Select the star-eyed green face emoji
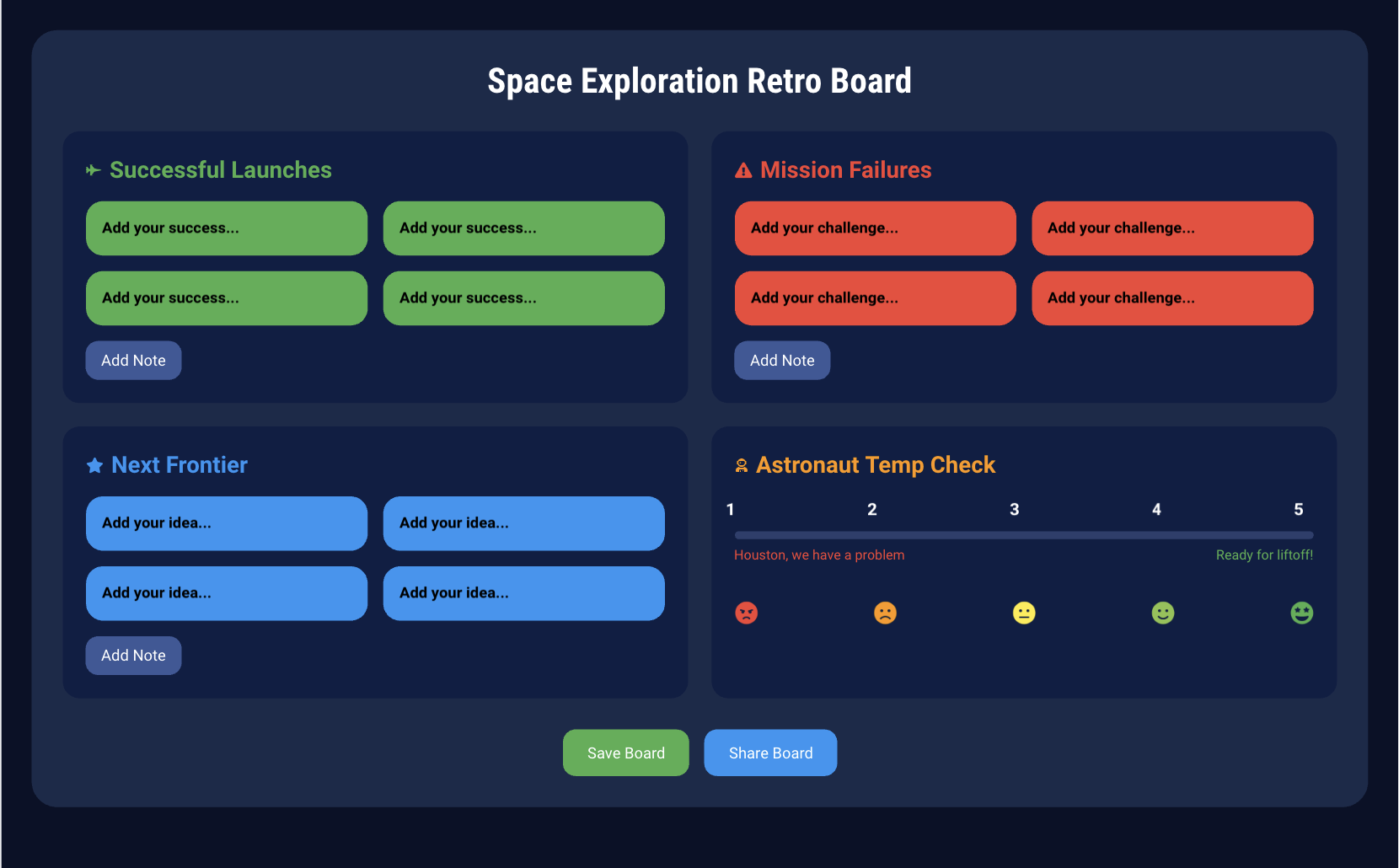Image resolution: width=1399 pixels, height=868 pixels. coord(1301,613)
